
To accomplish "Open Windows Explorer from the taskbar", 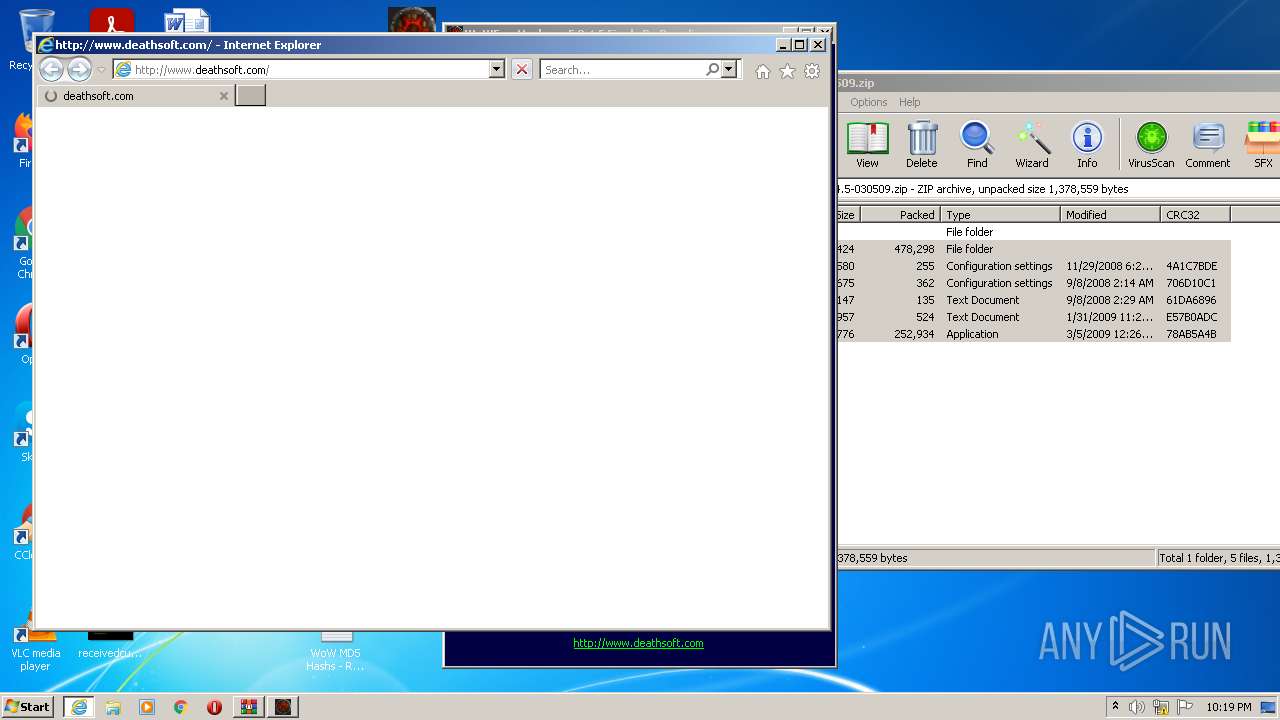I will (x=113, y=706).
